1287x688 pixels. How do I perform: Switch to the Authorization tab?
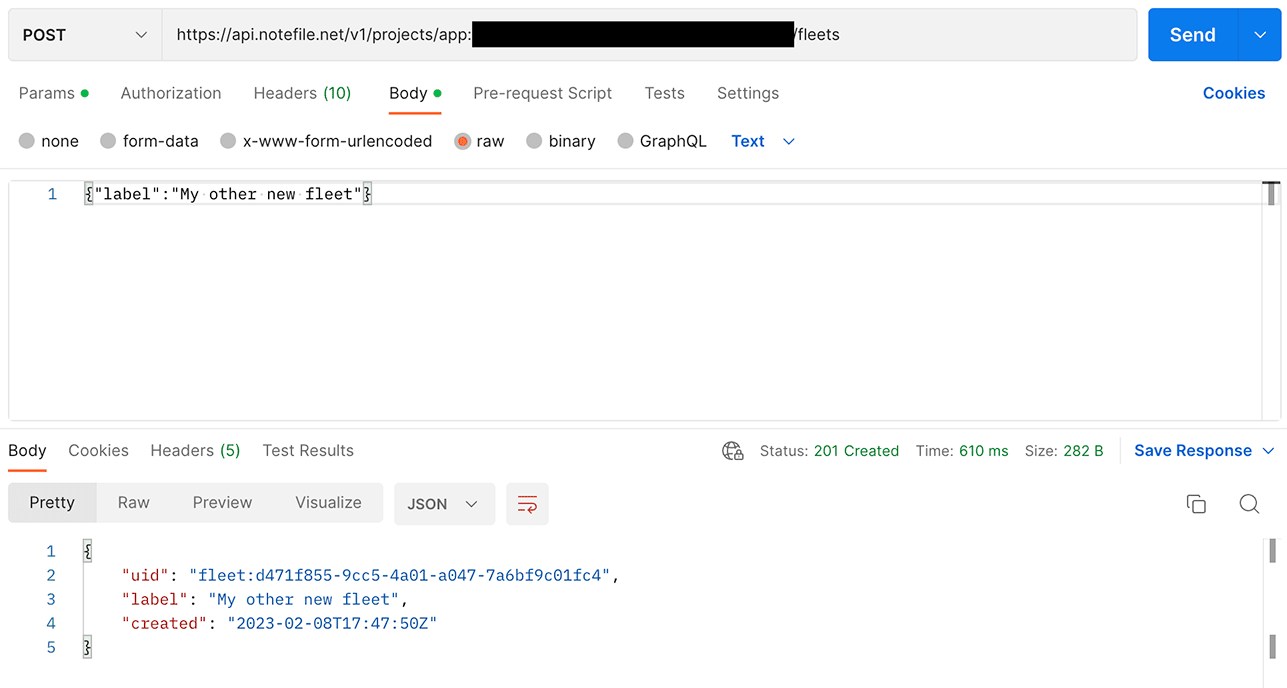[171, 93]
